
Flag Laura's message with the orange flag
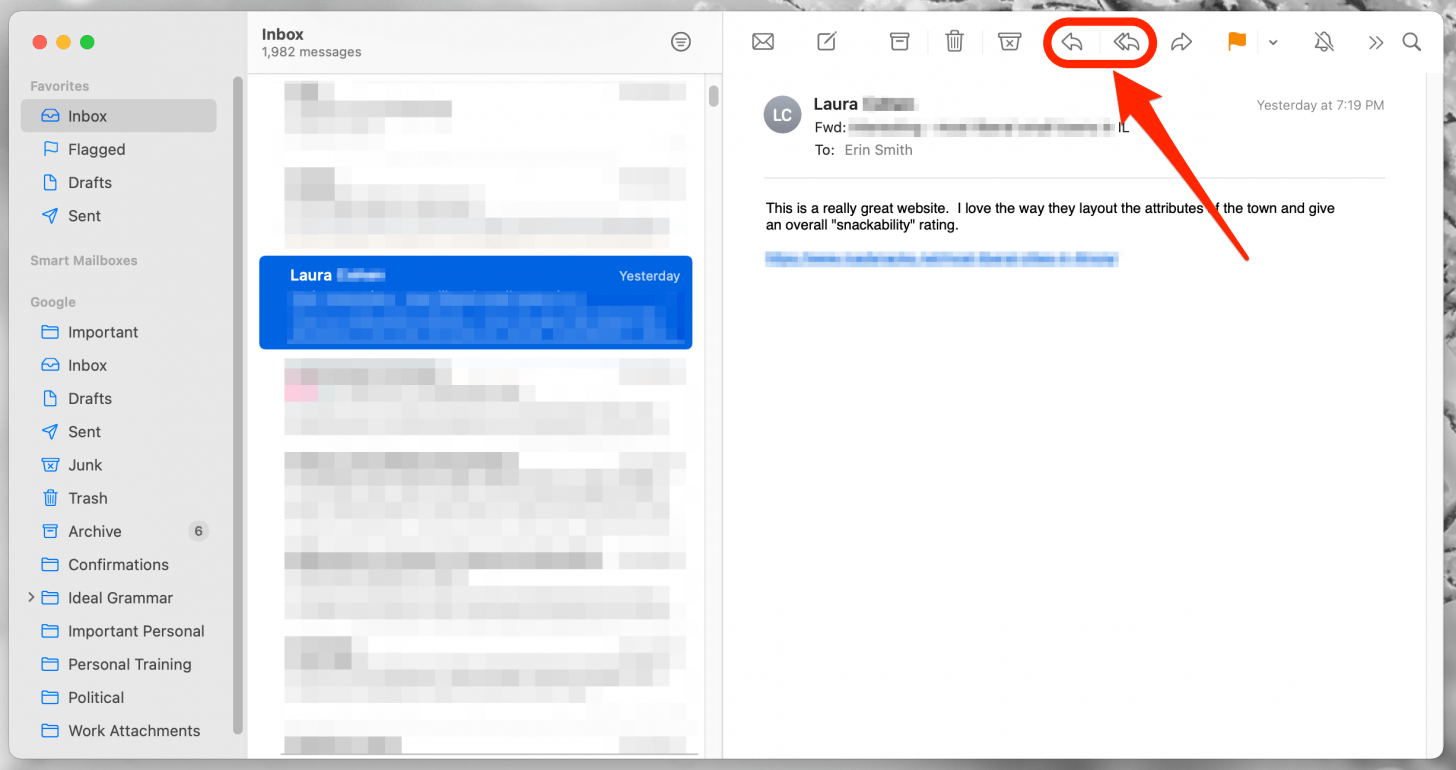1236,42
